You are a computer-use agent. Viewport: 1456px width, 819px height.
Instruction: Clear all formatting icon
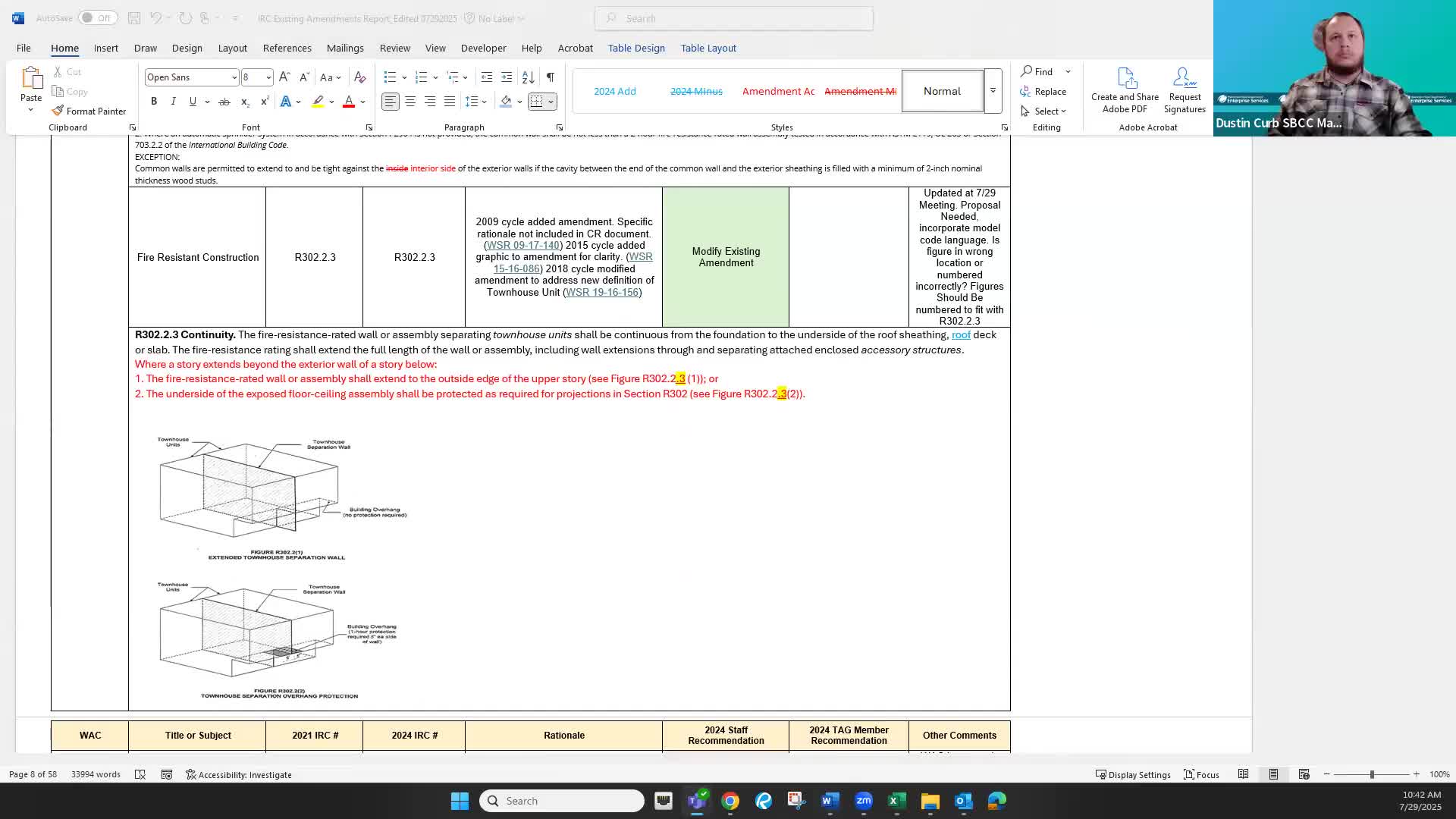[360, 77]
